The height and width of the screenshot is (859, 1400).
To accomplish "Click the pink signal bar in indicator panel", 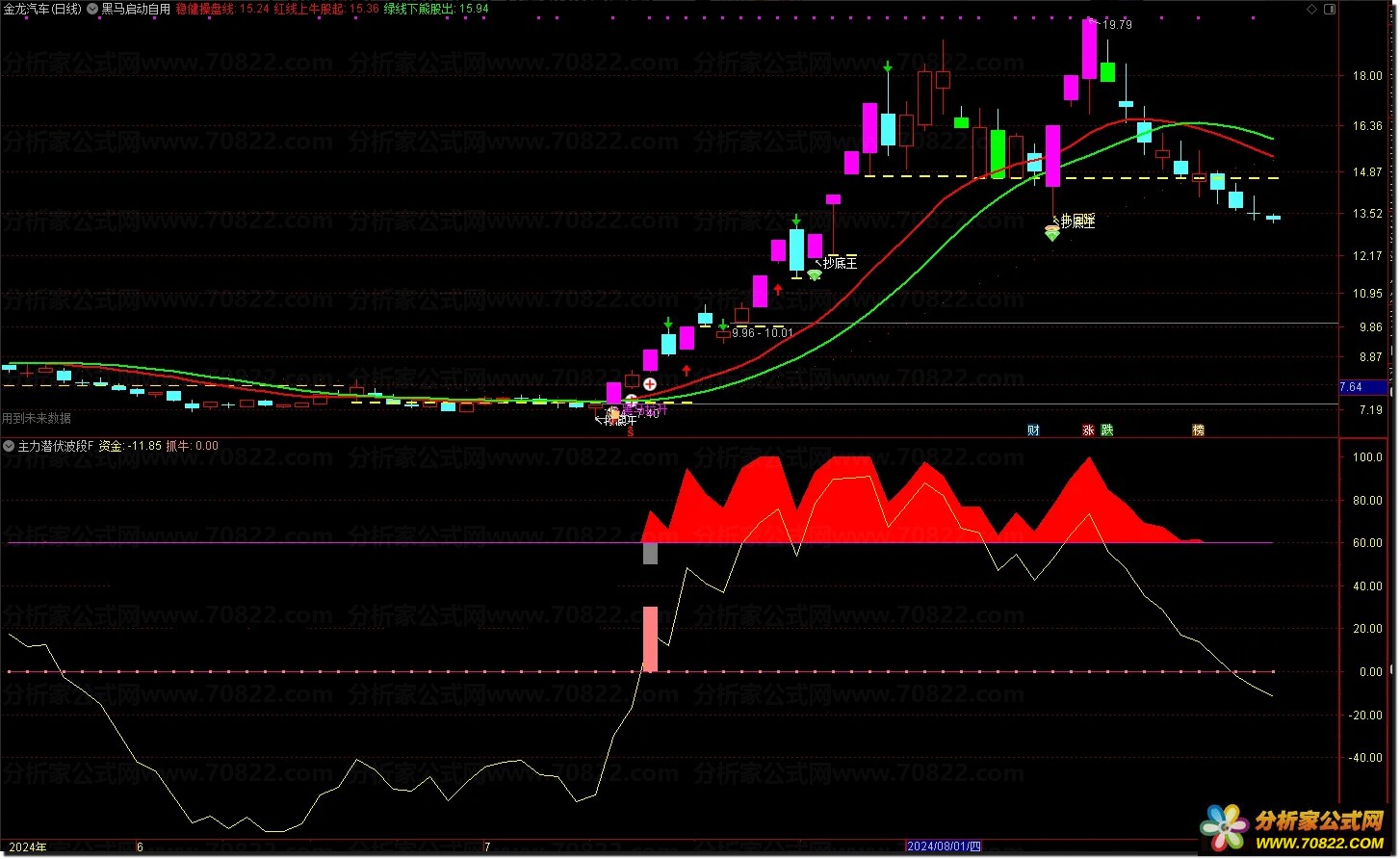I will pos(650,638).
